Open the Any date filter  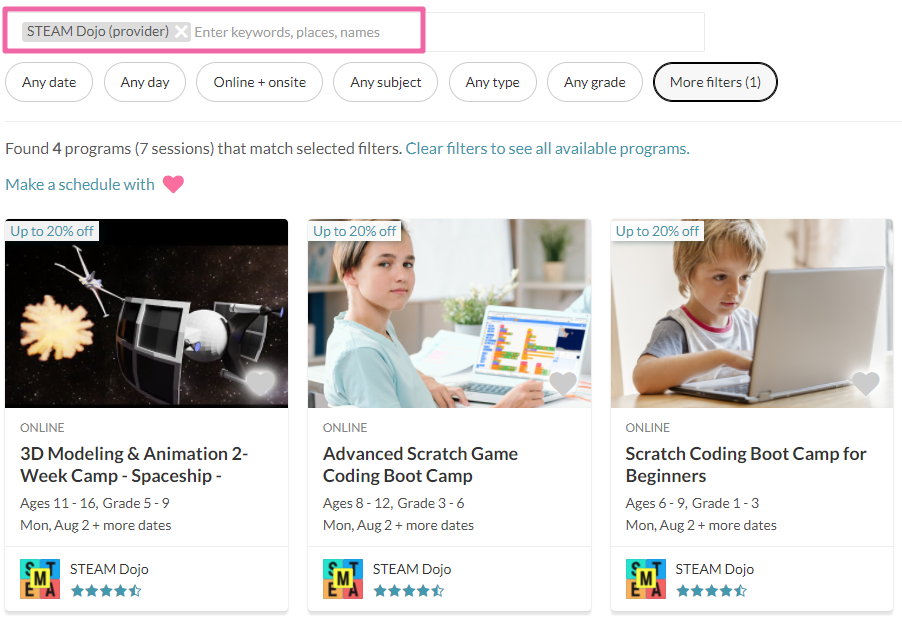click(x=49, y=82)
